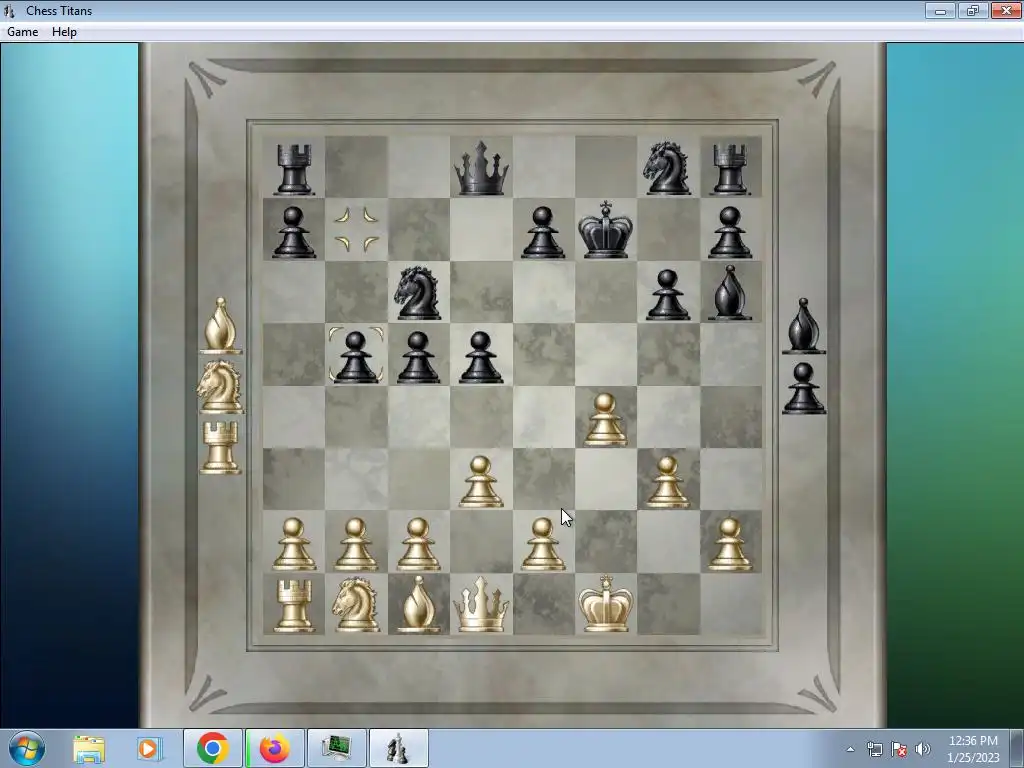Close the Chess Titans window

click(1006, 10)
